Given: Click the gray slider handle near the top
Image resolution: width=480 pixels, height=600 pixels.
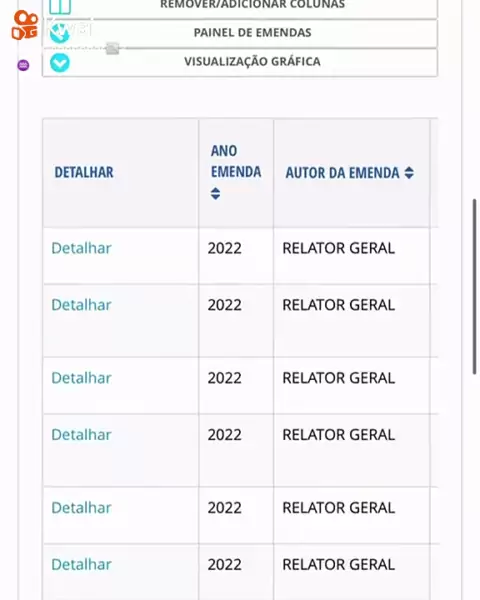Looking at the screenshot, I should (x=113, y=49).
